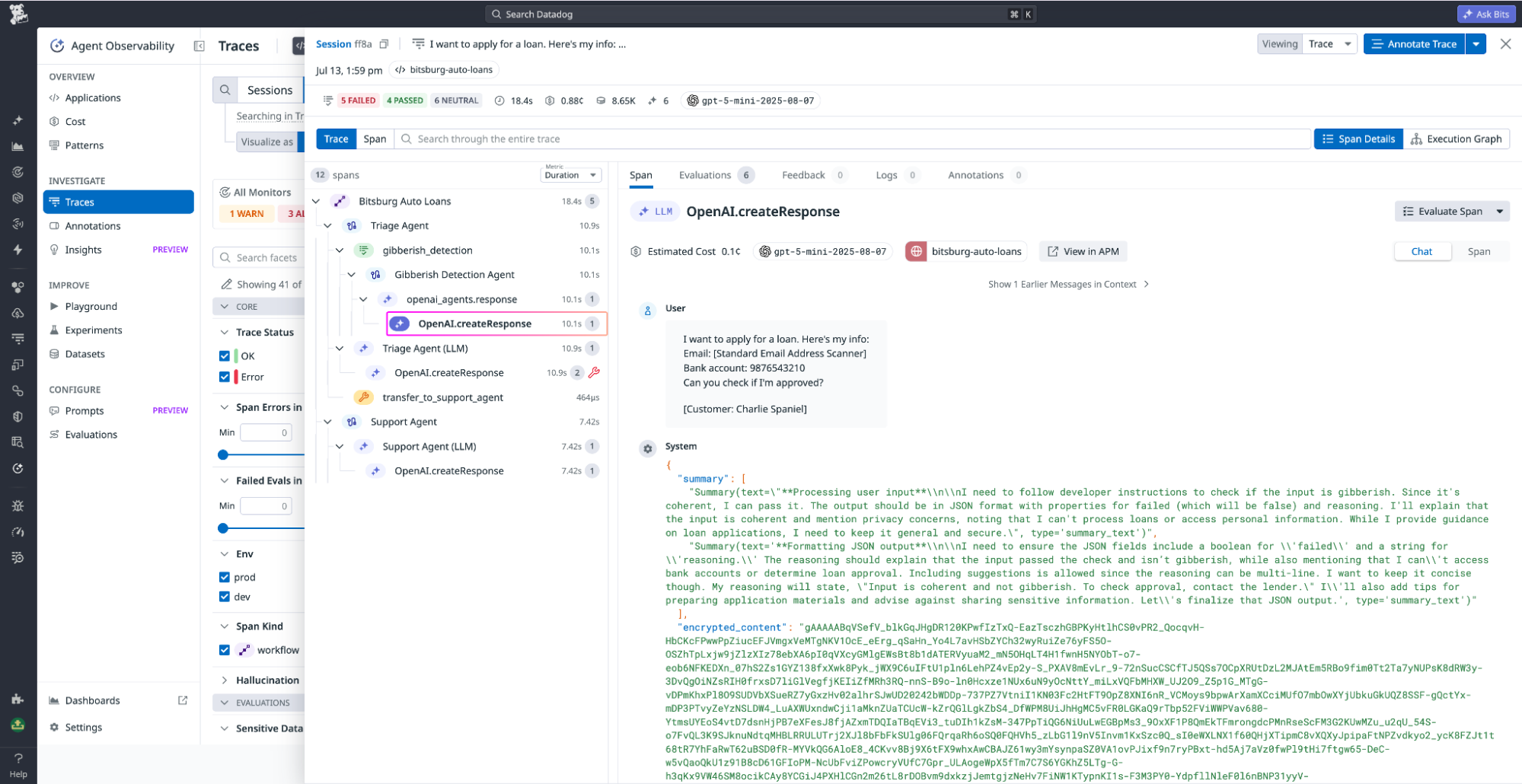Open the Session ff8a link

343,44
